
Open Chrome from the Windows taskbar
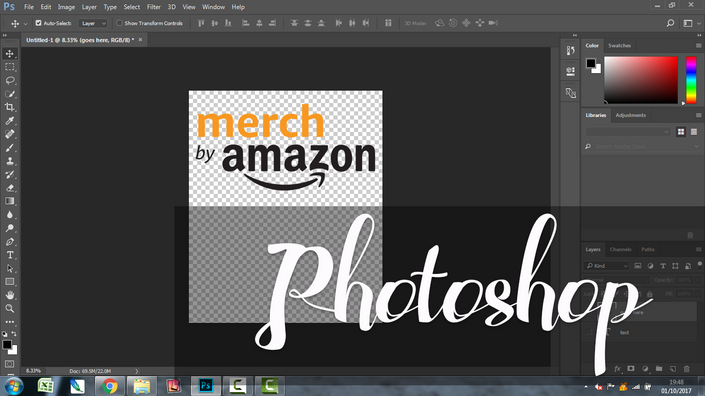[109, 386]
